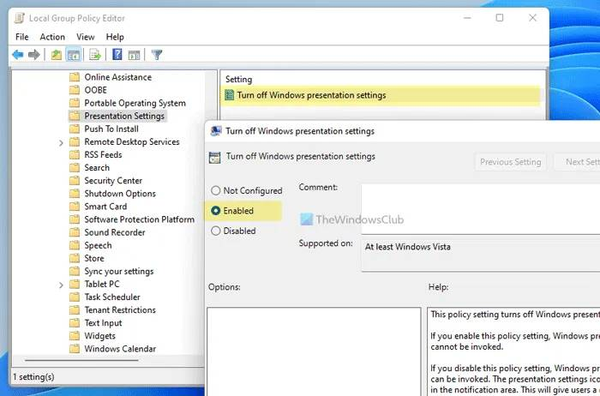Click inside the empty Options box
The height and width of the screenshot is (396, 600).
314,352
